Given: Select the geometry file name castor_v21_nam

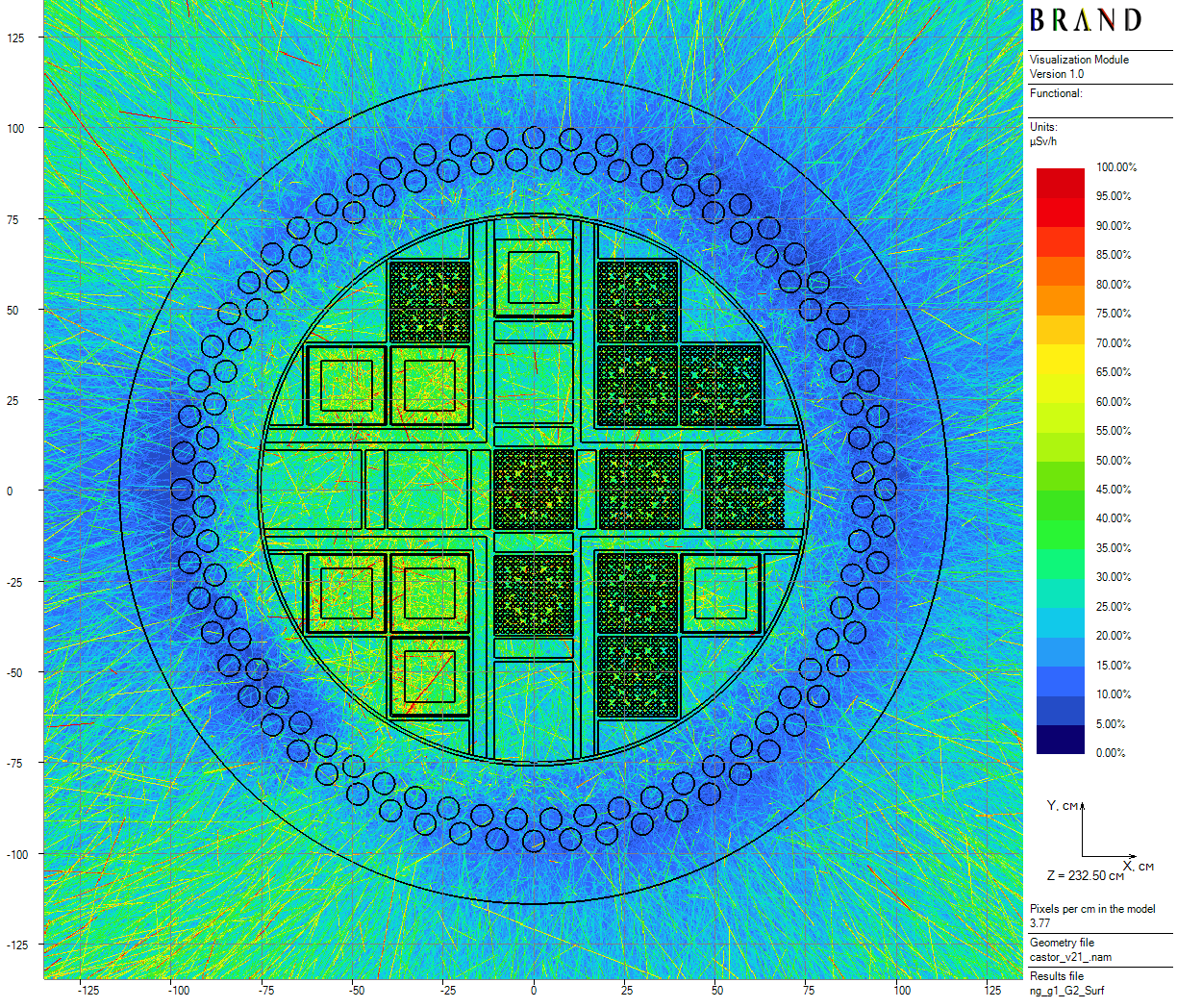Looking at the screenshot, I should (1070, 957).
